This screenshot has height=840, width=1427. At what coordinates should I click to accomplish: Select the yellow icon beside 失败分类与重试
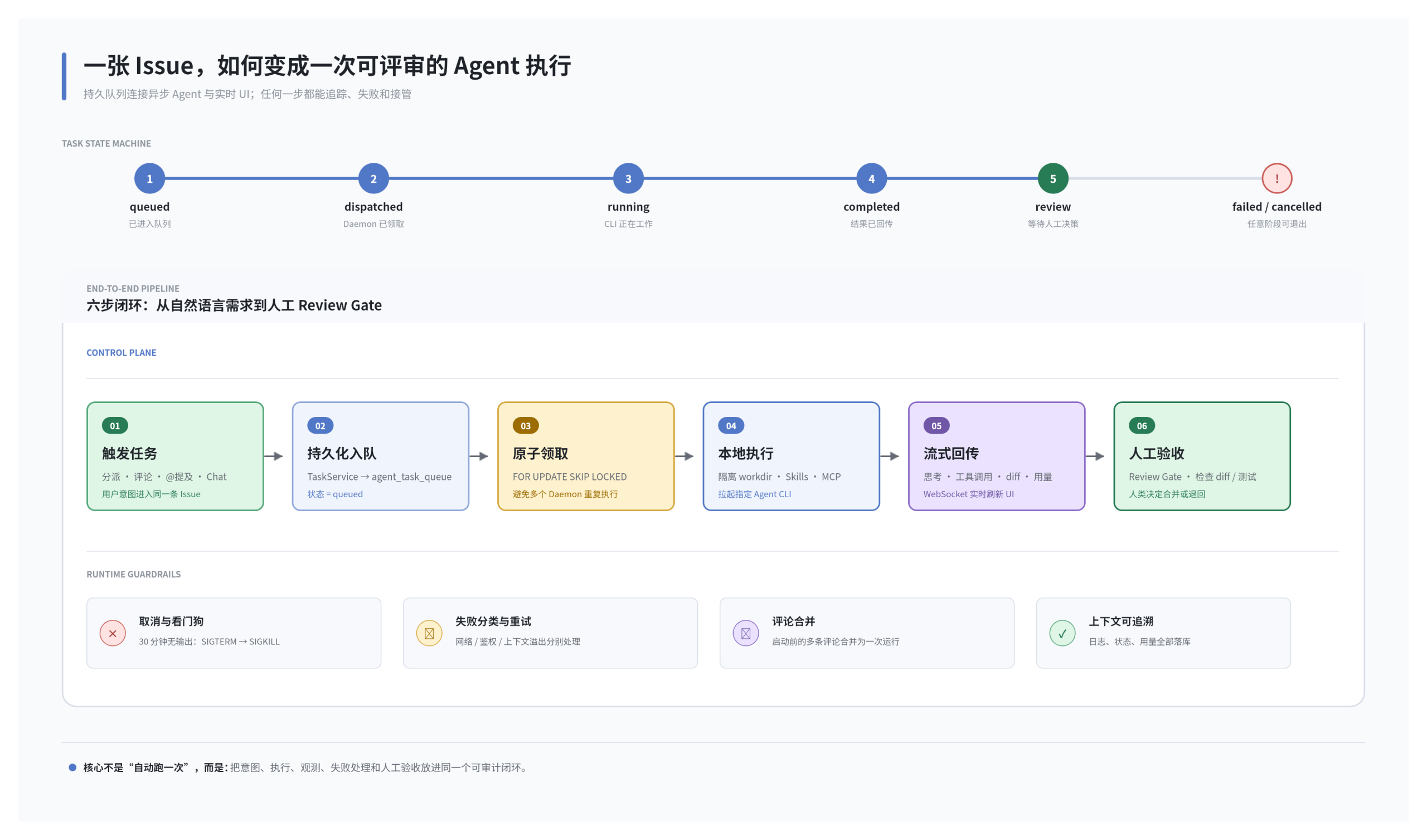coord(429,633)
